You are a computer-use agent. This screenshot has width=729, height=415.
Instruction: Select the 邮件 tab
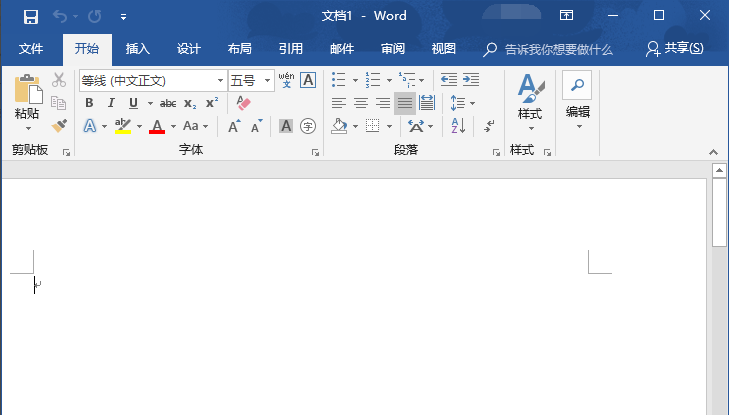(342, 49)
